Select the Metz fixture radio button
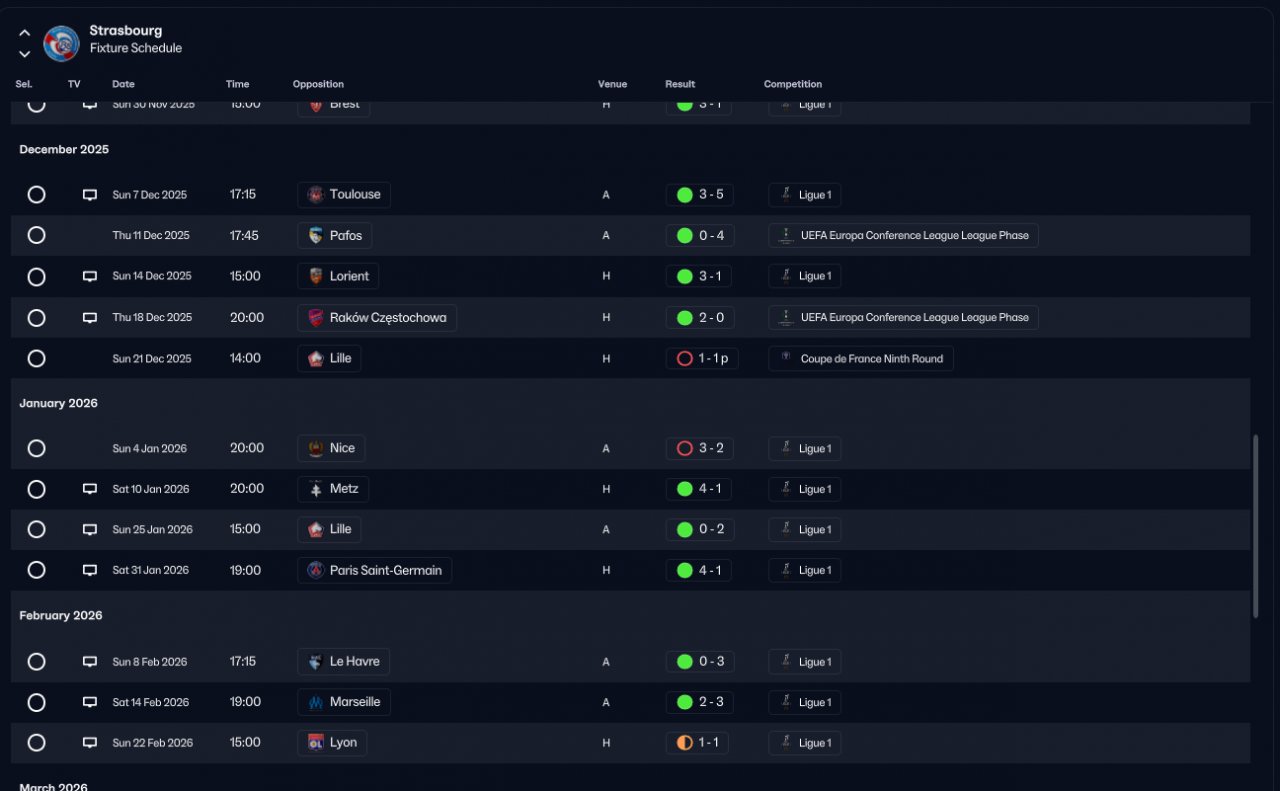 [37, 489]
